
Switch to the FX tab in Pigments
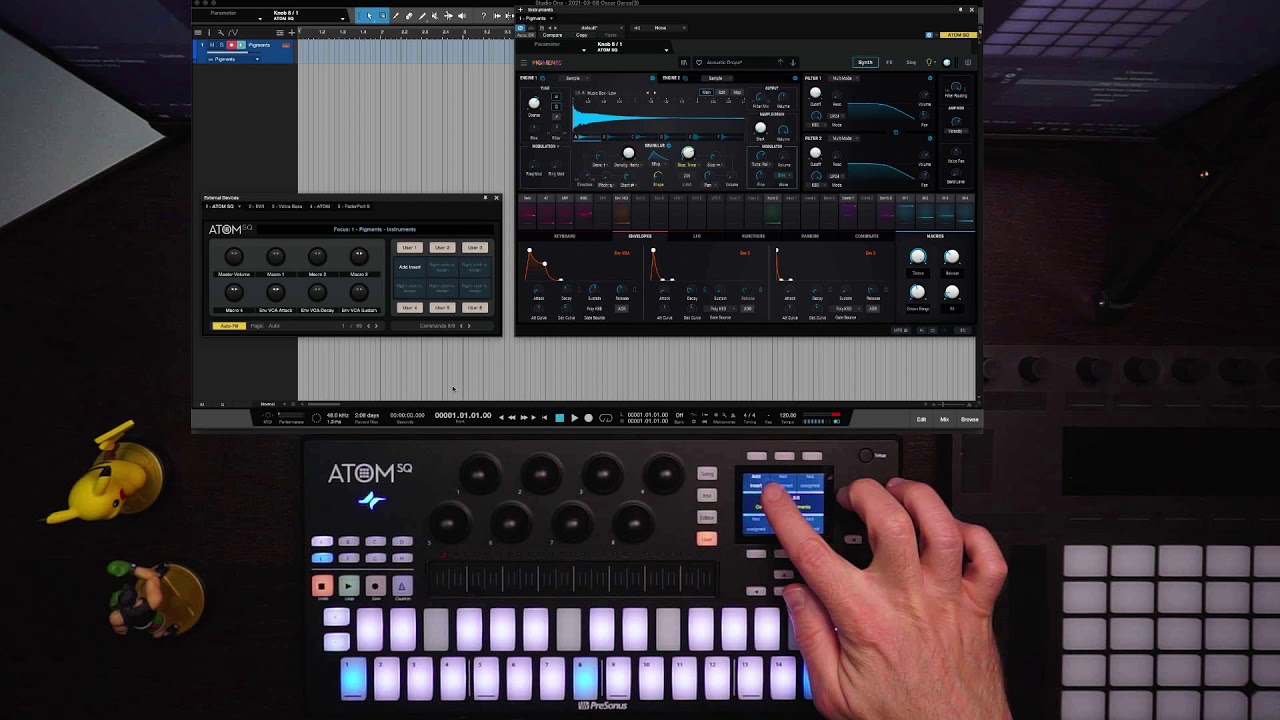pos(889,63)
